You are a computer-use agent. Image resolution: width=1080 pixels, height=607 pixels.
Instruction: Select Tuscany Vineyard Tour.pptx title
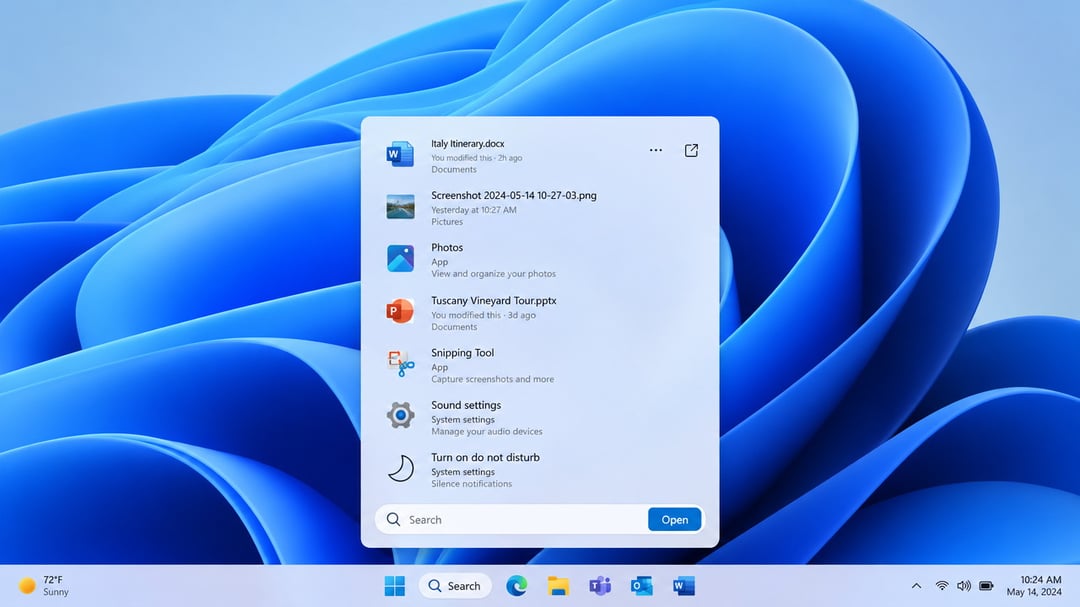pos(494,300)
